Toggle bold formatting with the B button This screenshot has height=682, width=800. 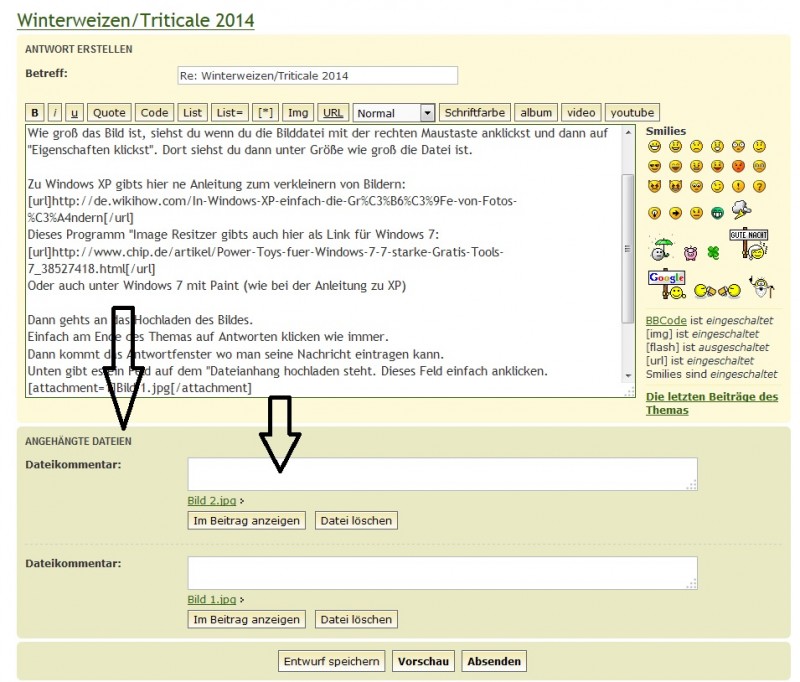click(34, 112)
